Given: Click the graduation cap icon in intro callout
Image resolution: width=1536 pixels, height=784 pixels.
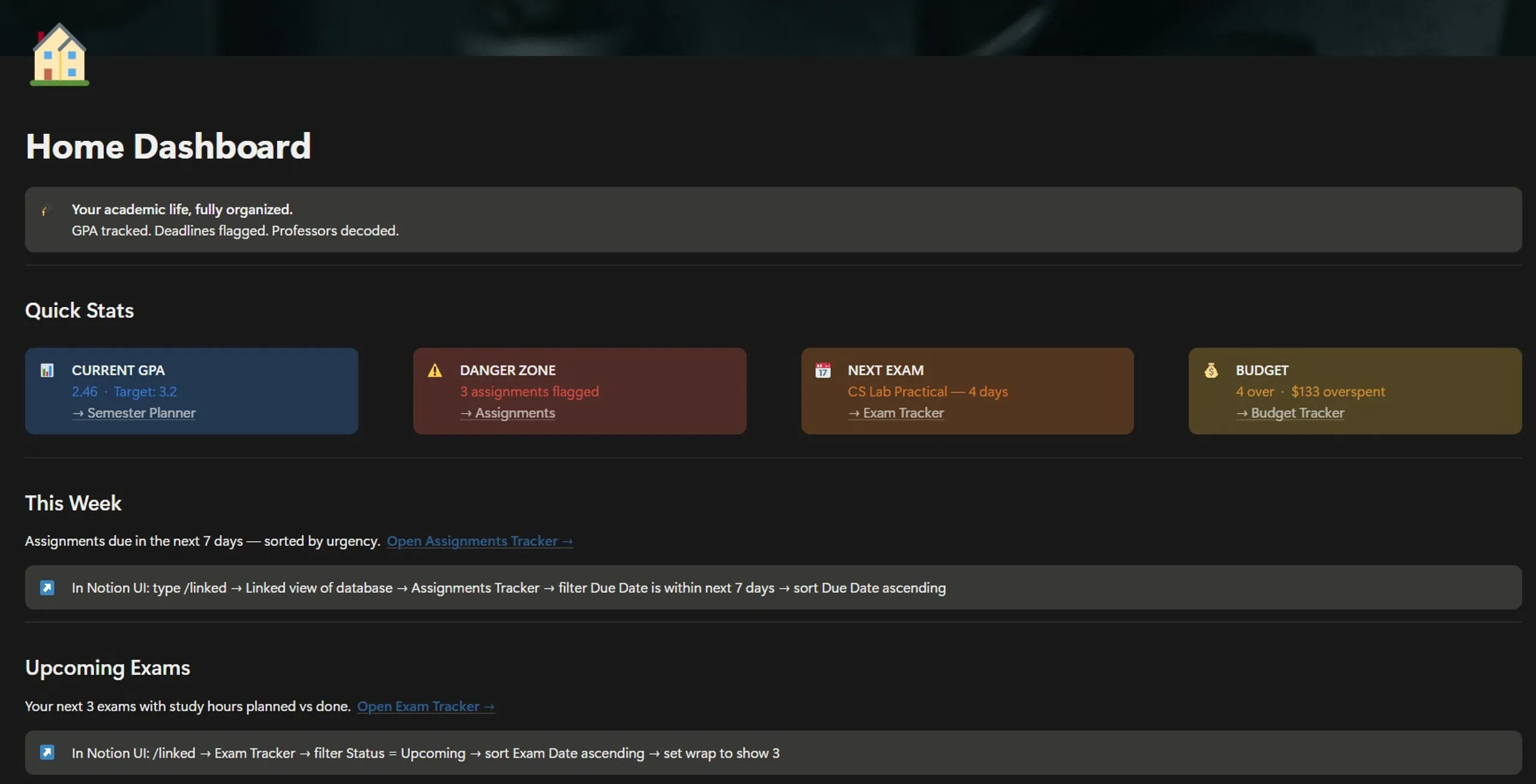Looking at the screenshot, I should (x=46, y=210).
